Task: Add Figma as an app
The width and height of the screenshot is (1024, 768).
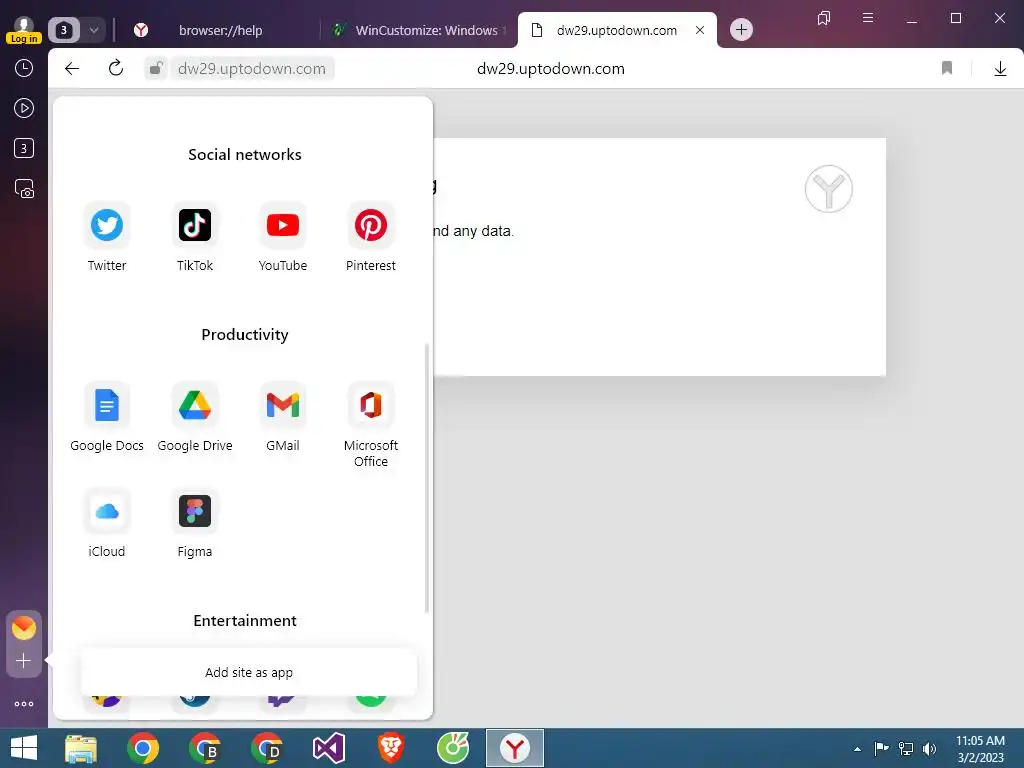Action: coord(195,511)
